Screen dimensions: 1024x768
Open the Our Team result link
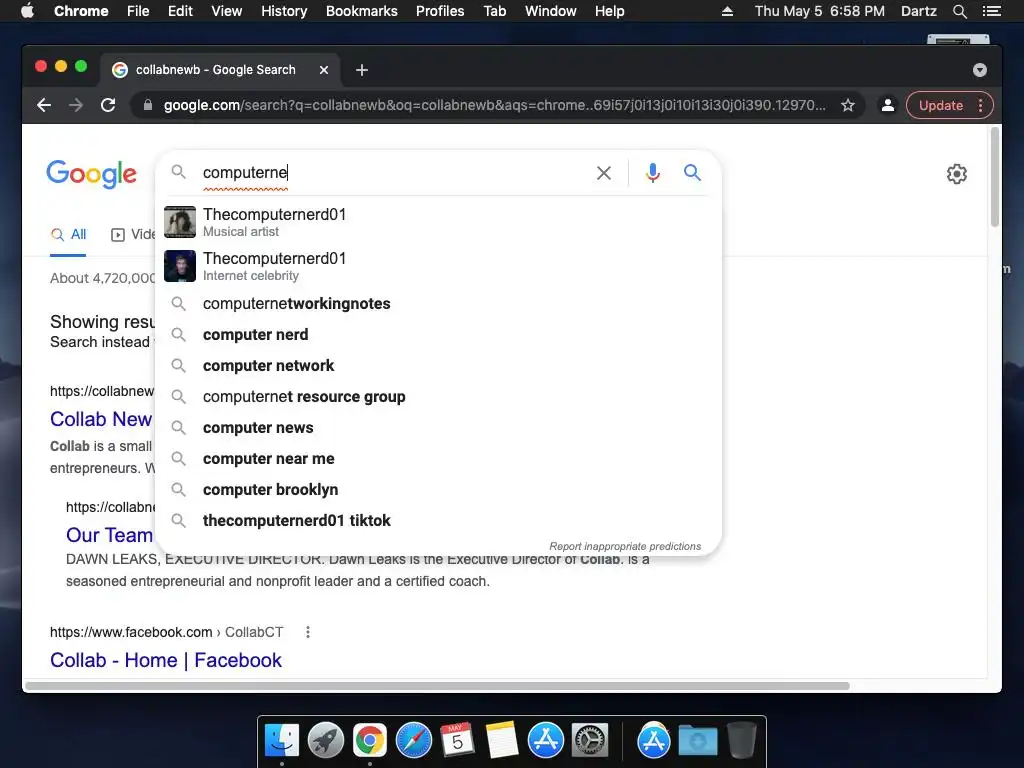[109, 535]
